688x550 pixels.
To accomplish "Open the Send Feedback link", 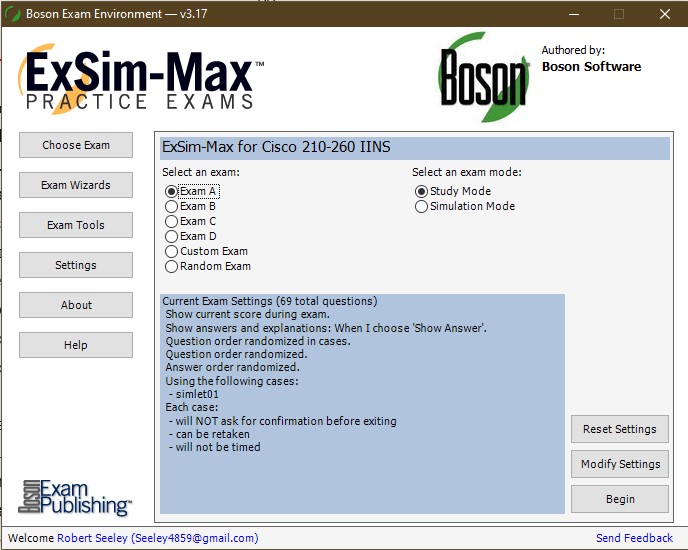I will (634, 538).
